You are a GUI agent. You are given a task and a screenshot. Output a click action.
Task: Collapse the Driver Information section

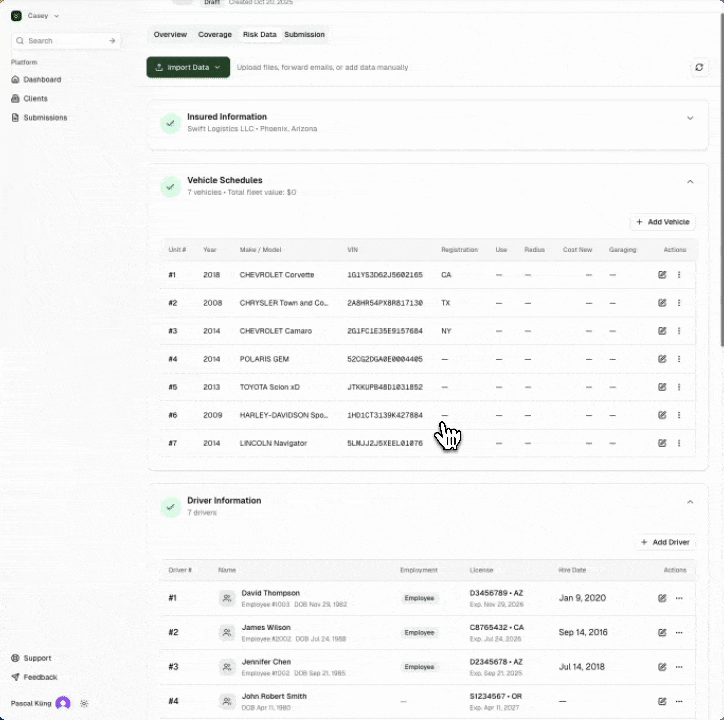click(689, 501)
